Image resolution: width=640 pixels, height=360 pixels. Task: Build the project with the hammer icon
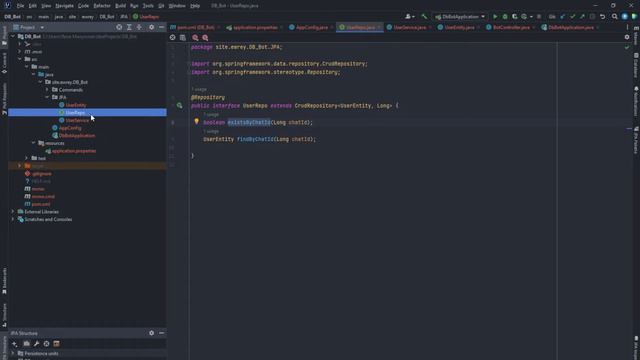pos(424,17)
